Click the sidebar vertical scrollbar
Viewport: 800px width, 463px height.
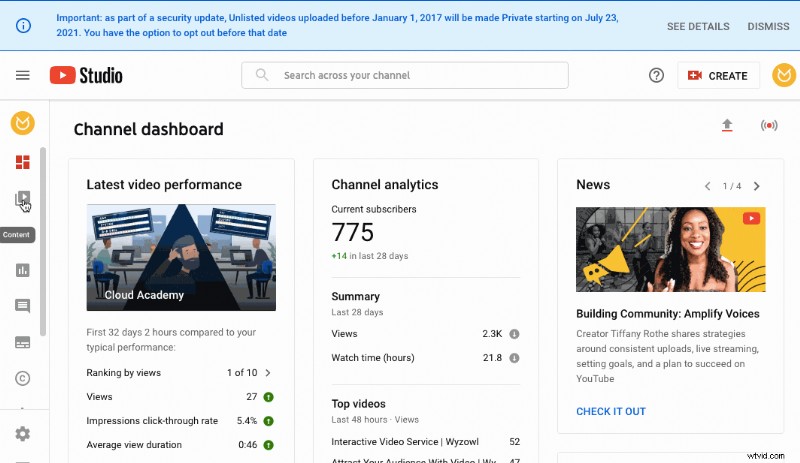43,241
